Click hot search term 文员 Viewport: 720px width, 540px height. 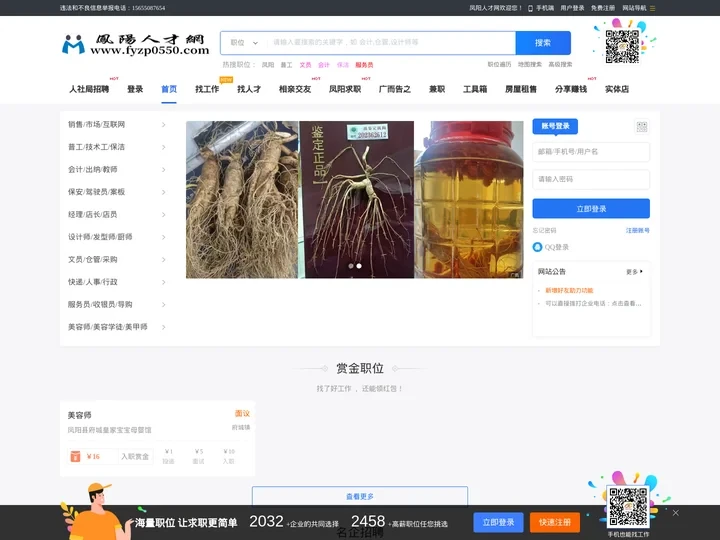(305, 65)
